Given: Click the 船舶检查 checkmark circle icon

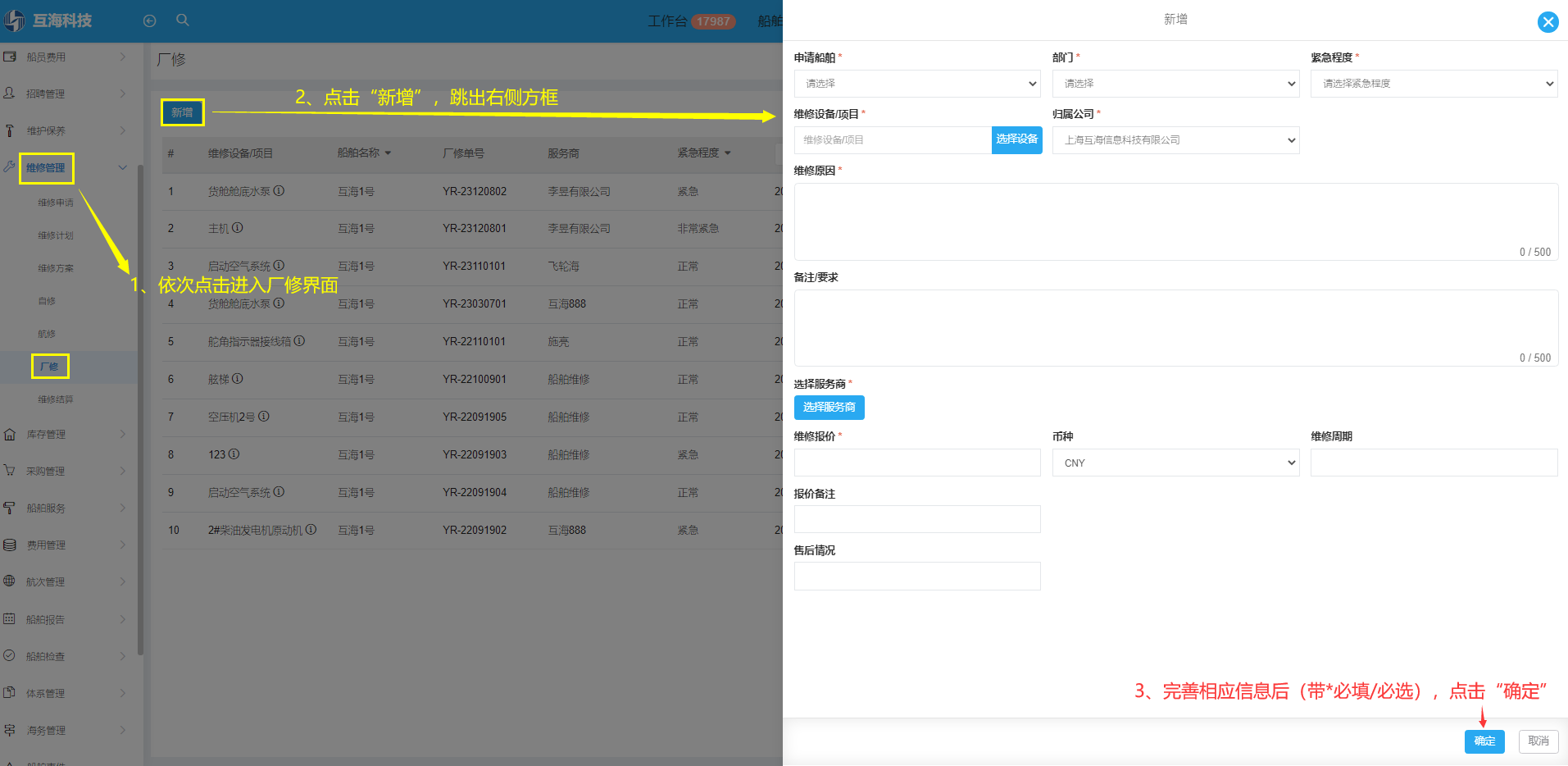Looking at the screenshot, I should click(x=10, y=656).
